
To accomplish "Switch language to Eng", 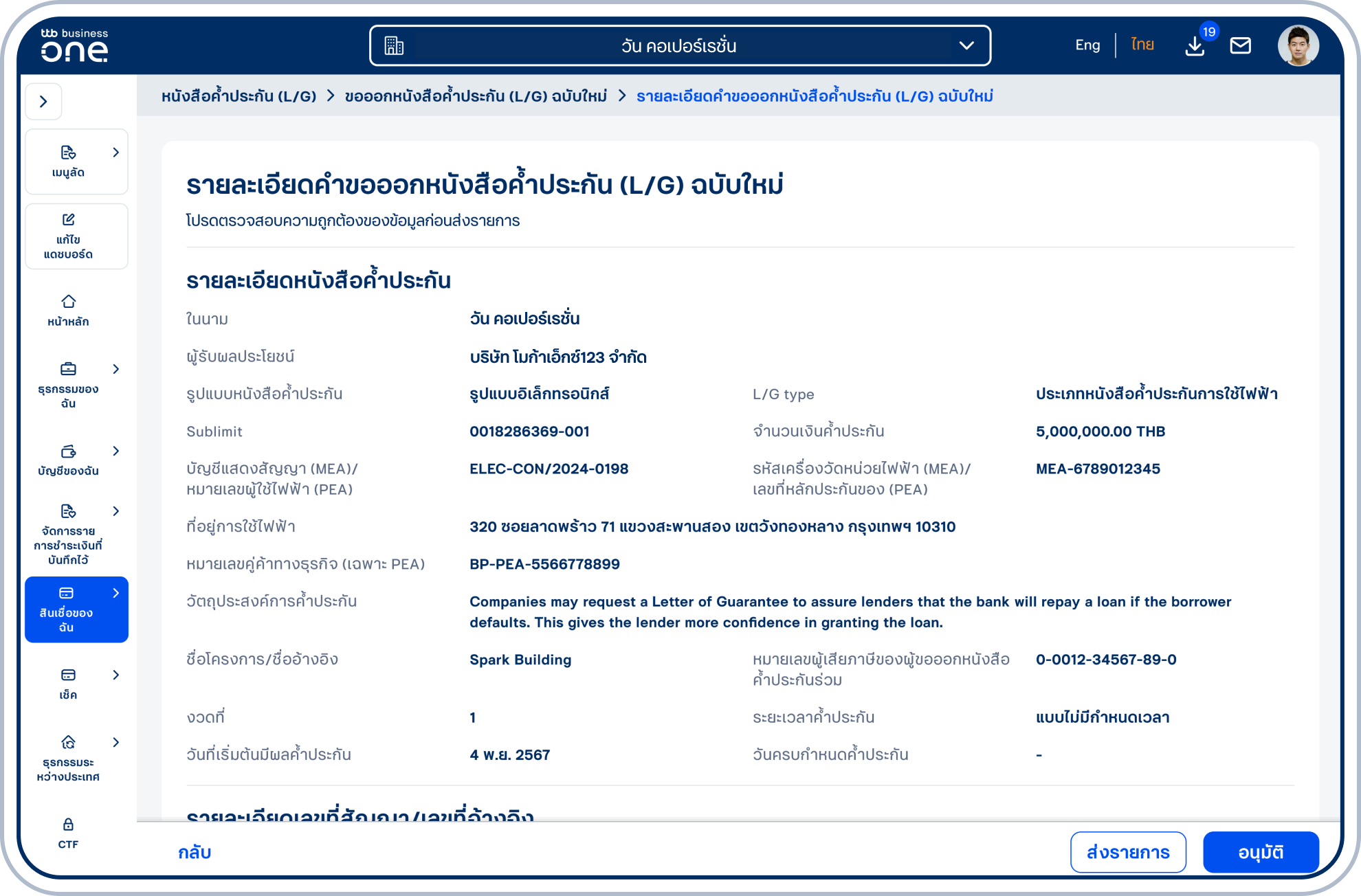I will tap(1087, 44).
